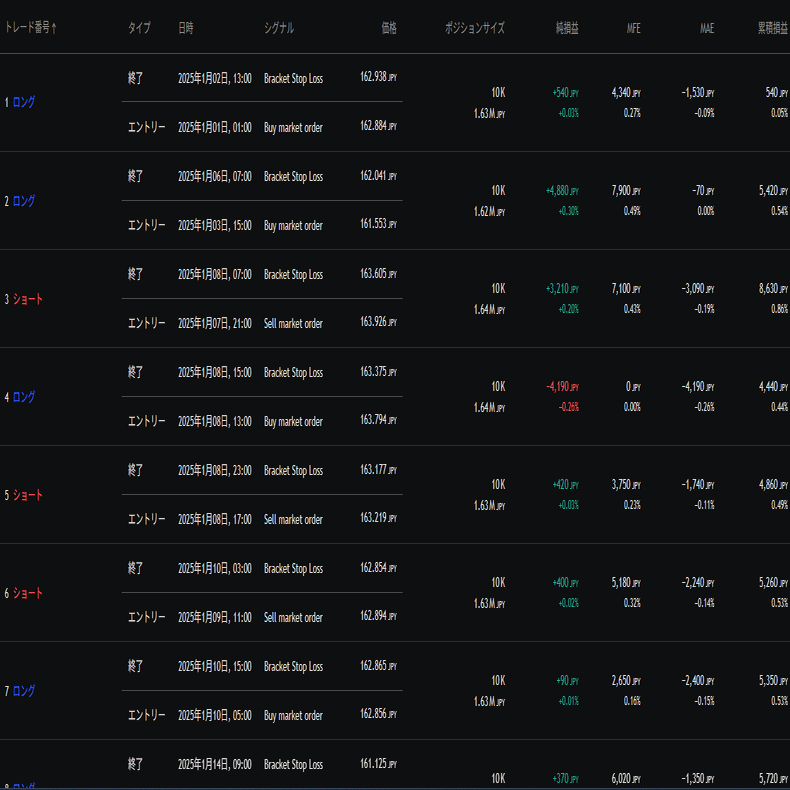Click net profit +400 JPY
This screenshot has width=790, height=790.
(x=565, y=582)
